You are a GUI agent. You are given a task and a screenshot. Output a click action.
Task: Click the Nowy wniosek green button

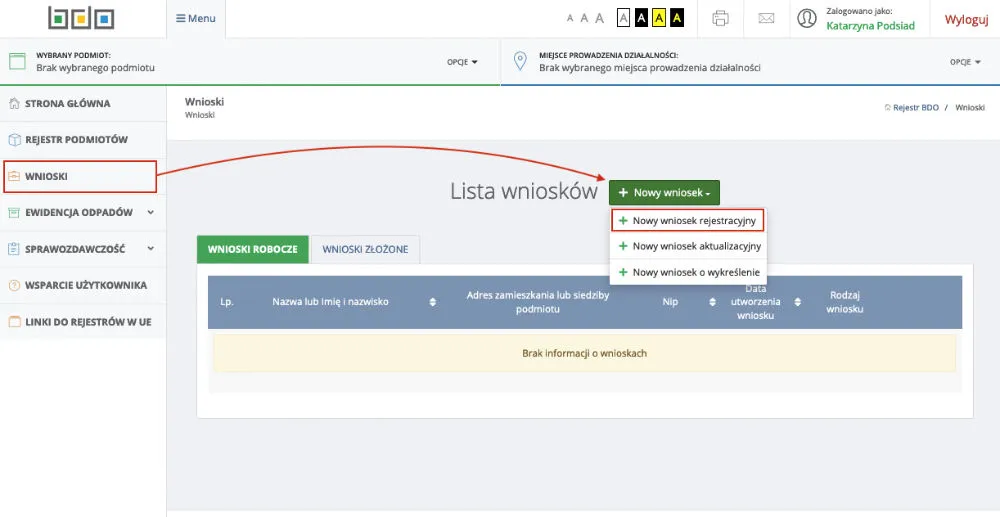click(x=664, y=192)
